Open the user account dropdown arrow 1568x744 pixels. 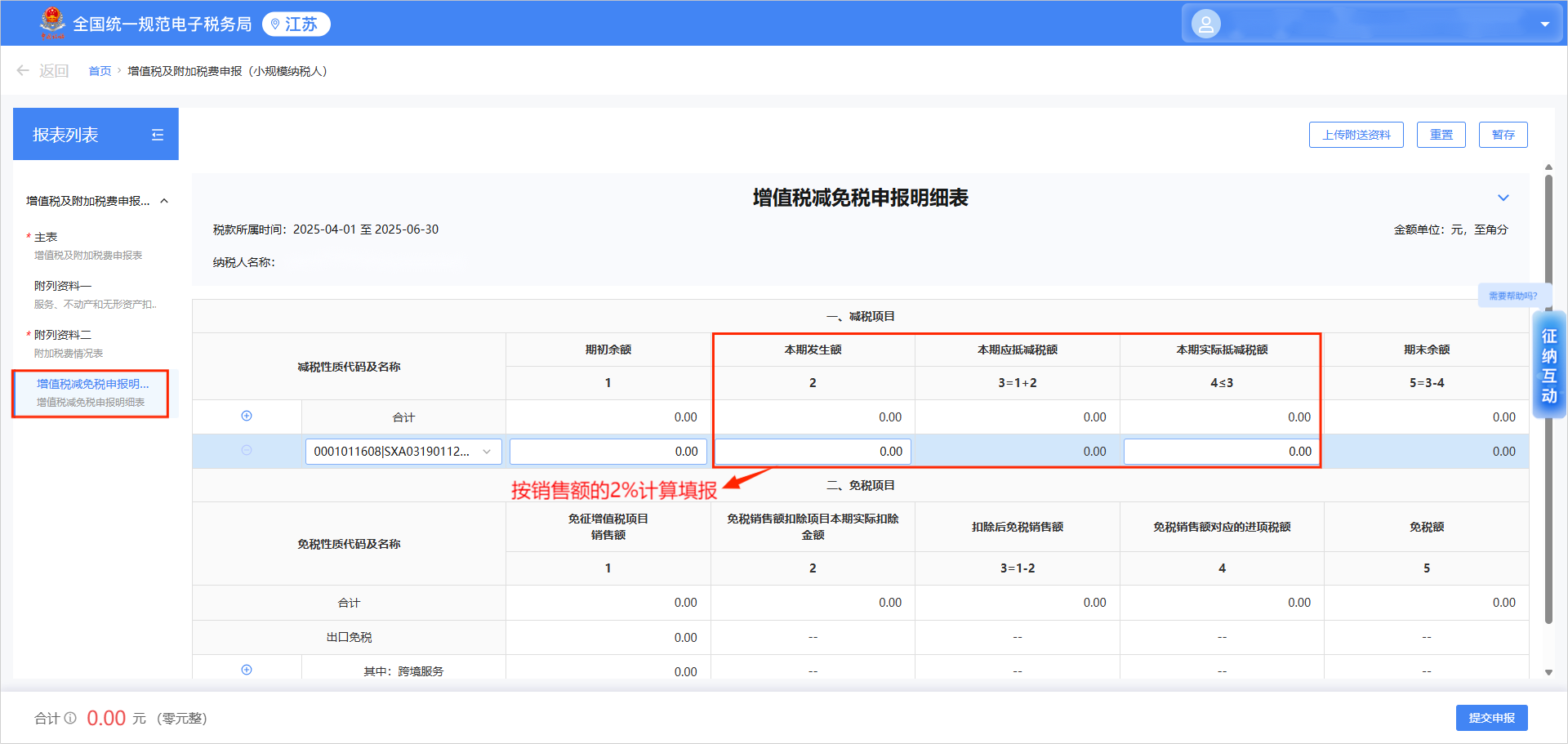(1544, 25)
